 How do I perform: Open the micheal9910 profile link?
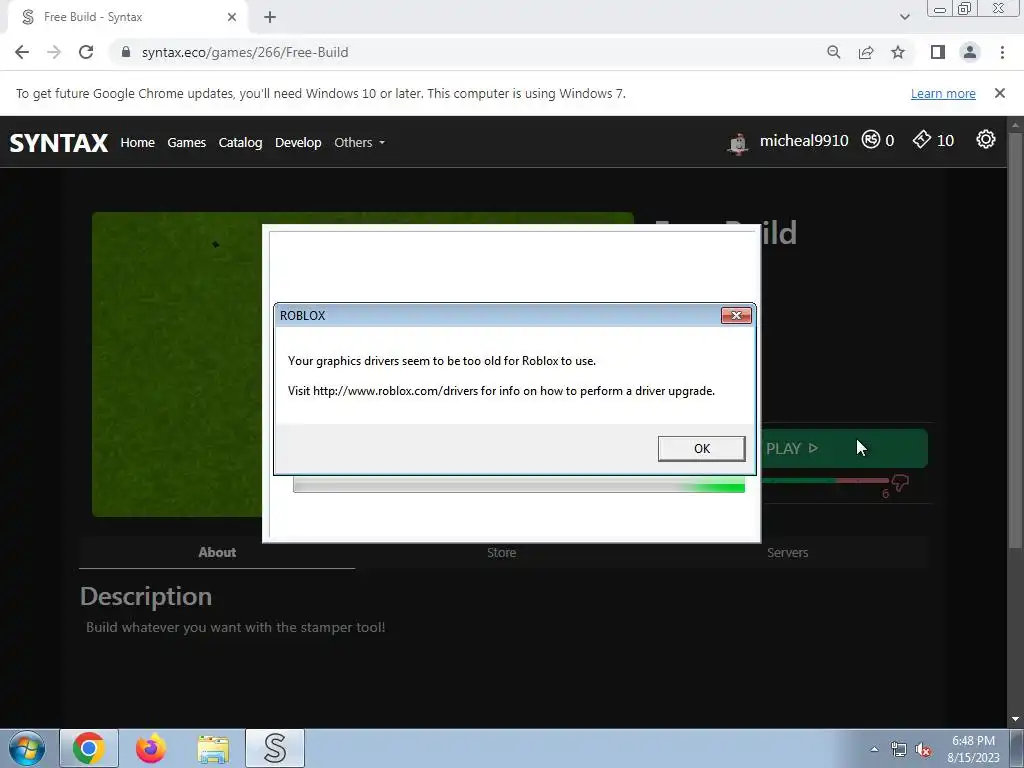click(x=804, y=140)
